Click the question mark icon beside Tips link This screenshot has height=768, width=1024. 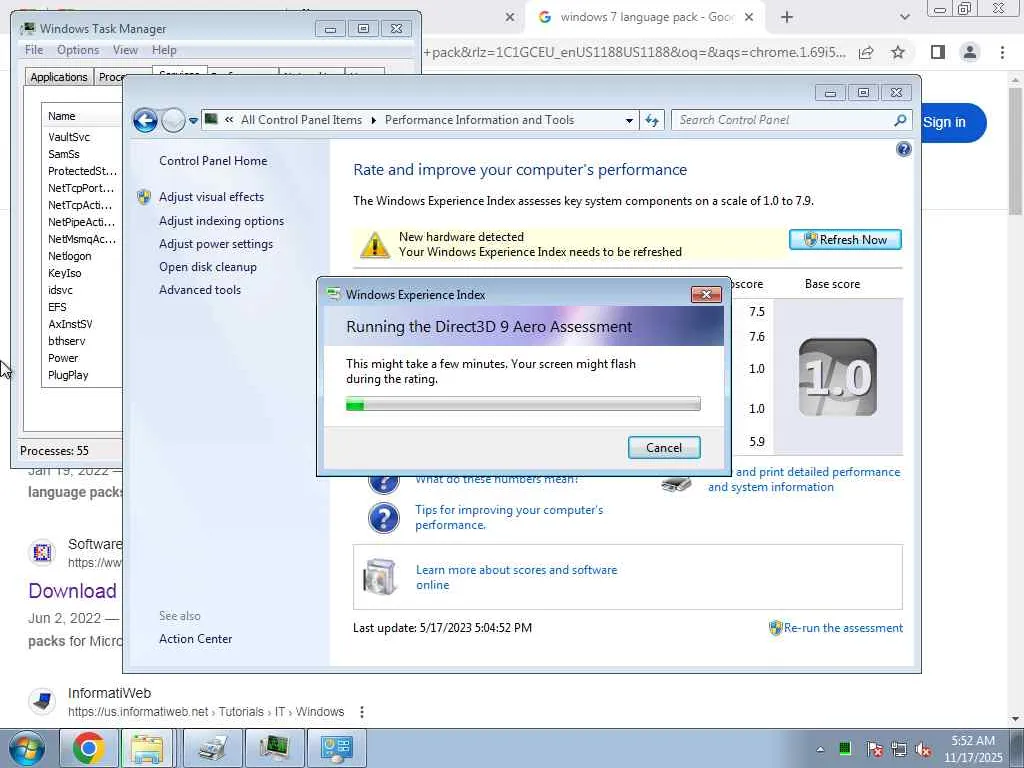pyautogui.click(x=383, y=518)
